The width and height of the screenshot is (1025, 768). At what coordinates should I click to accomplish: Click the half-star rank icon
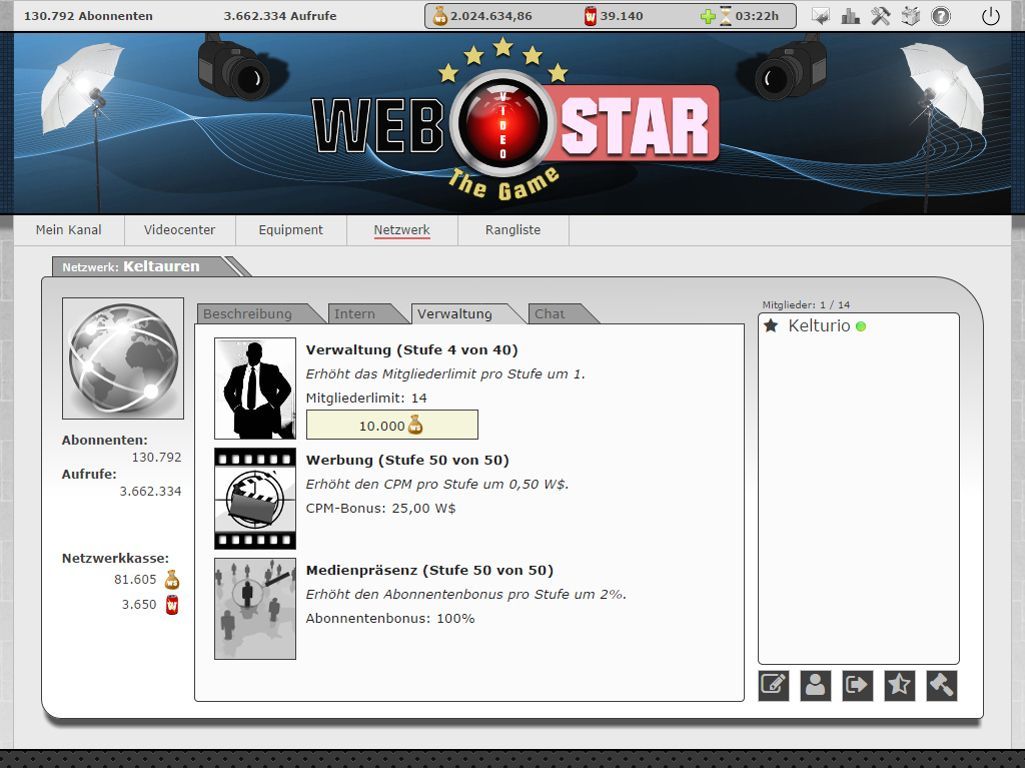click(x=899, y=685)
